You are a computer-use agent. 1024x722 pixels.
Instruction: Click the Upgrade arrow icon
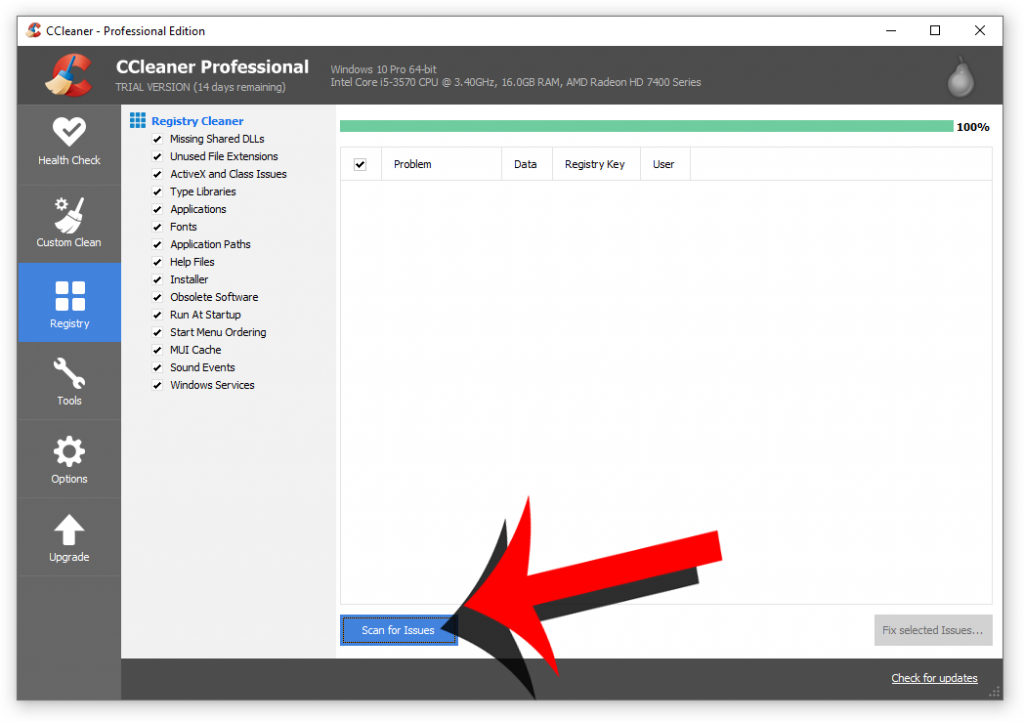click(69, 530)
